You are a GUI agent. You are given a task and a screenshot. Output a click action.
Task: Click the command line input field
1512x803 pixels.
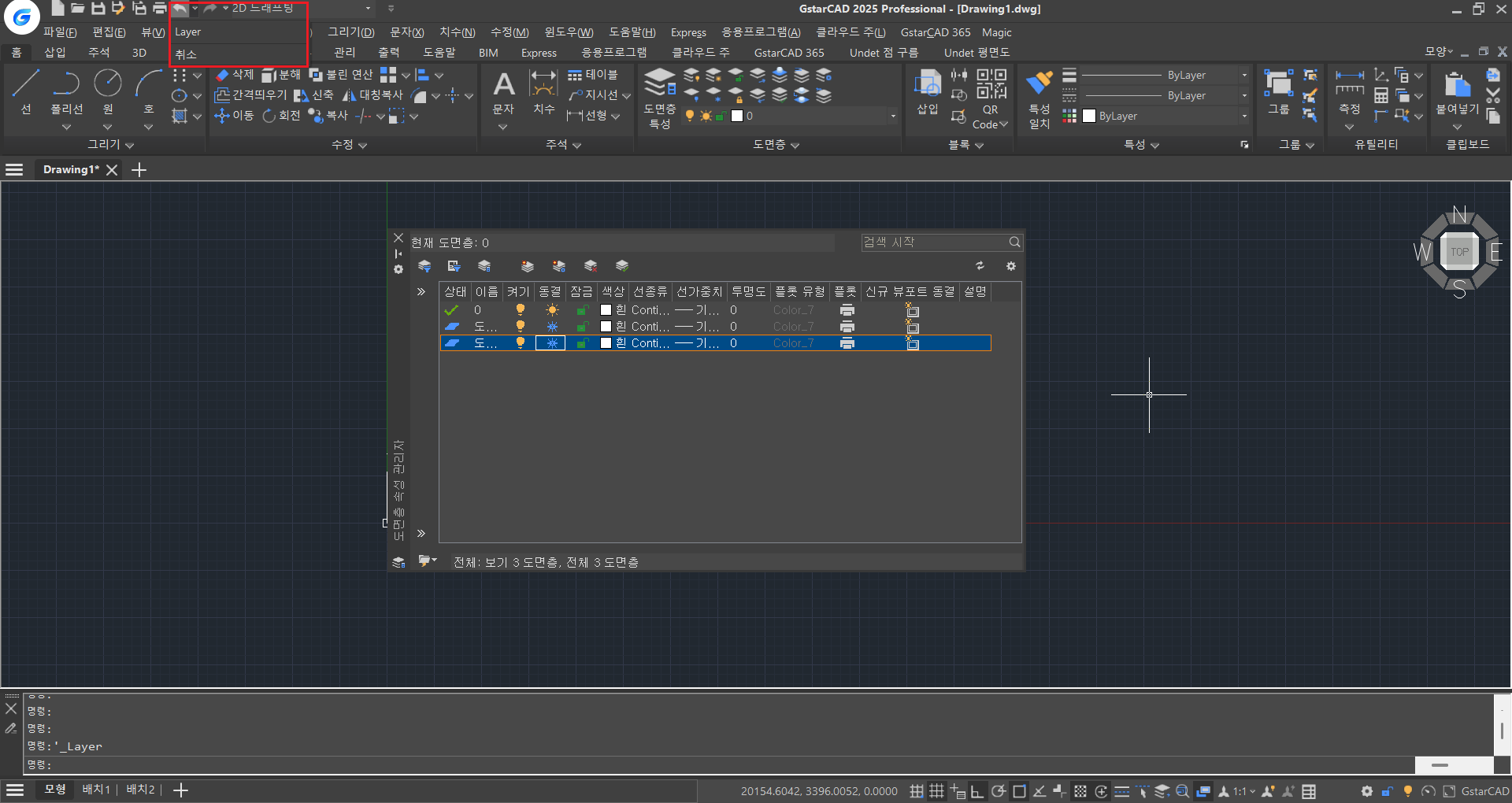pyautogui.click(x=721, y=765)
